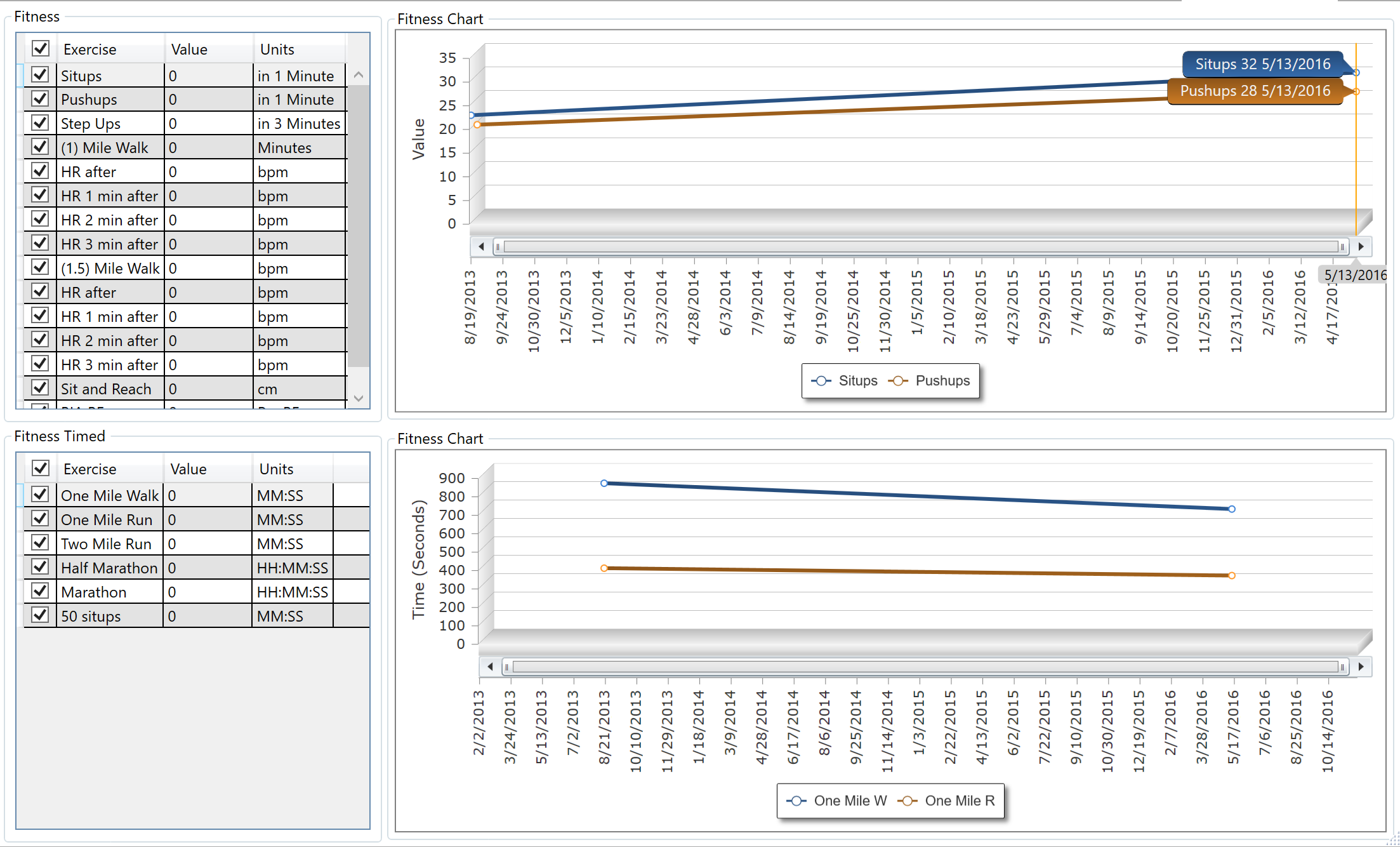1400x847 pixels.
Task: Click the Situps 32 data tooltip label
Action: pos(1262,64)
